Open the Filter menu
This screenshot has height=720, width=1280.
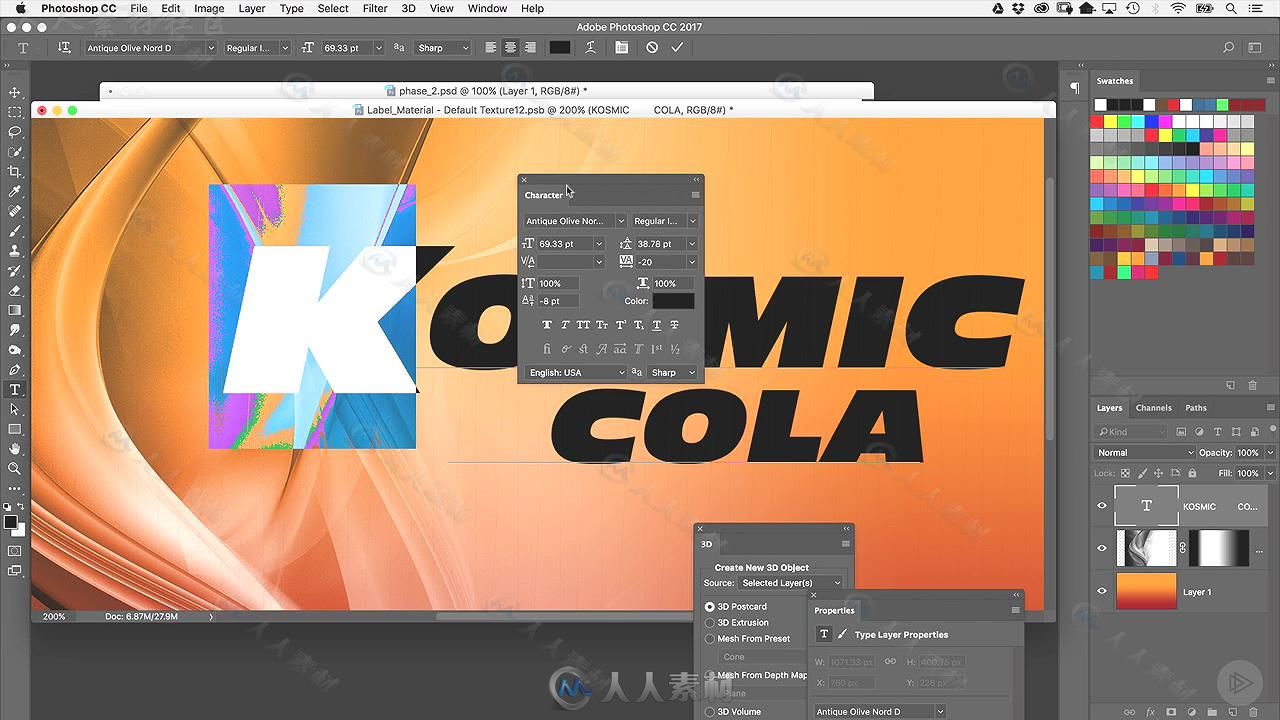click(x=375, y=8)
